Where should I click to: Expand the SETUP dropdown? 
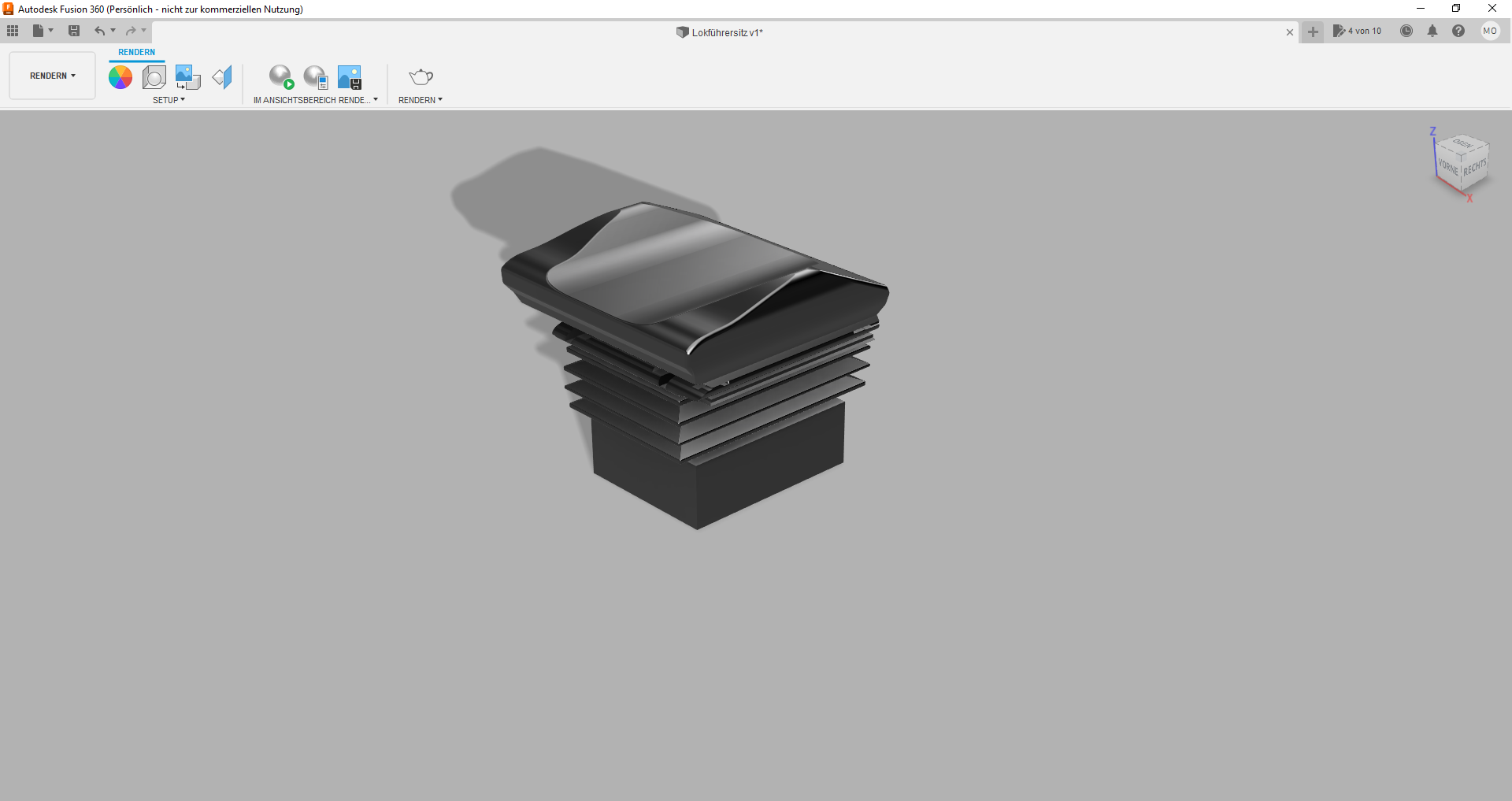pos(169,100)
